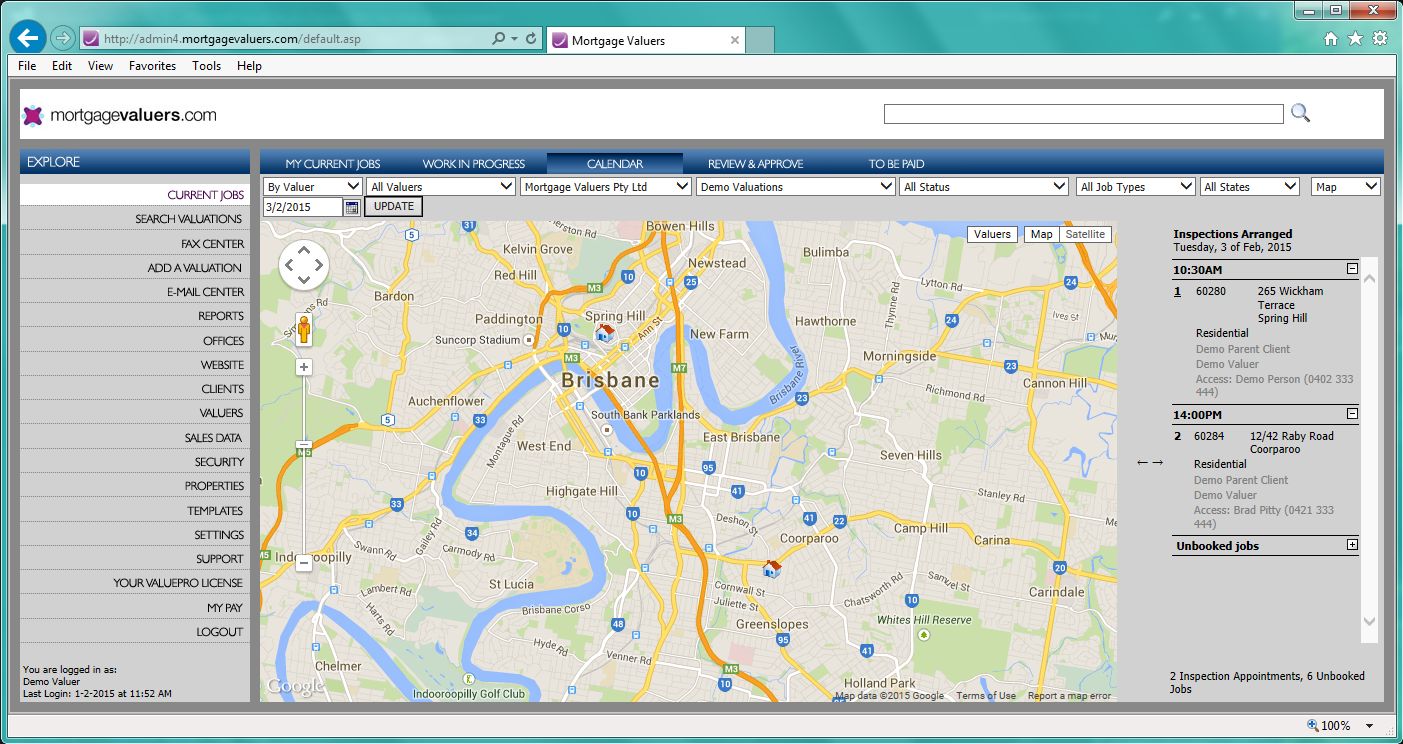Switch map to Satellite view
Screen dimensions: 1403x744
pos(1085,234)
